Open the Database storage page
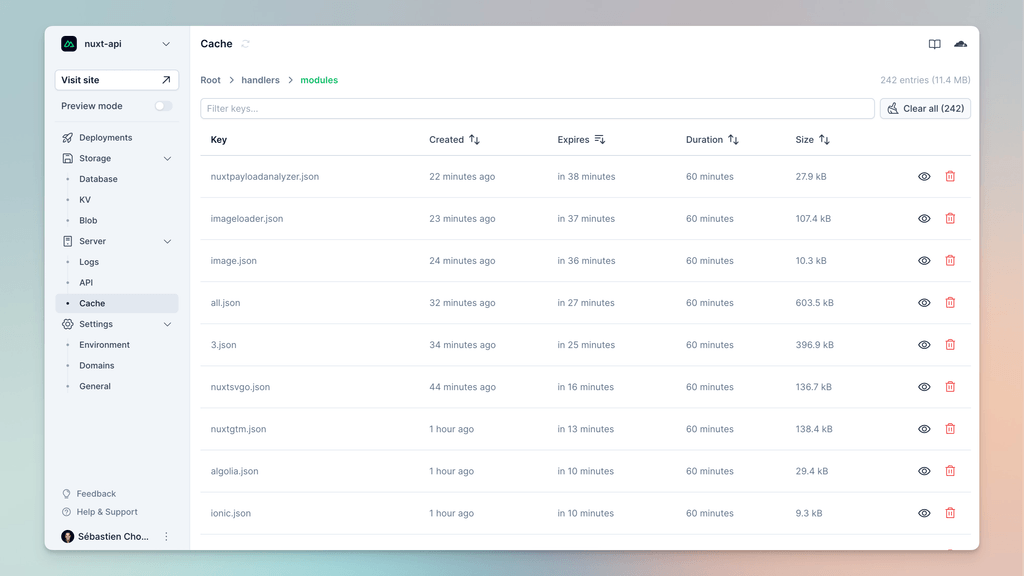This screenshot has width=1024, height=576. point(97,178)
